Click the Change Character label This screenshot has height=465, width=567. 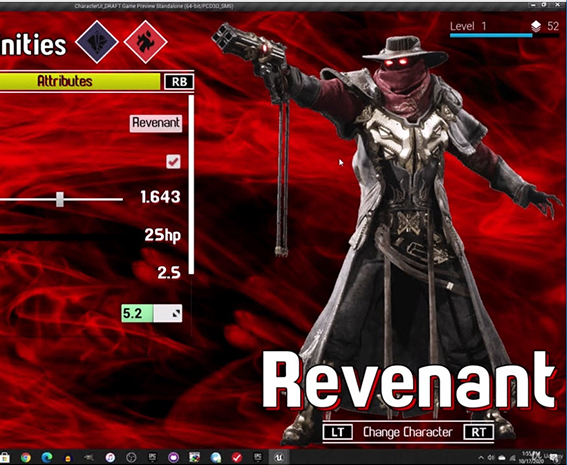point(408,432)
